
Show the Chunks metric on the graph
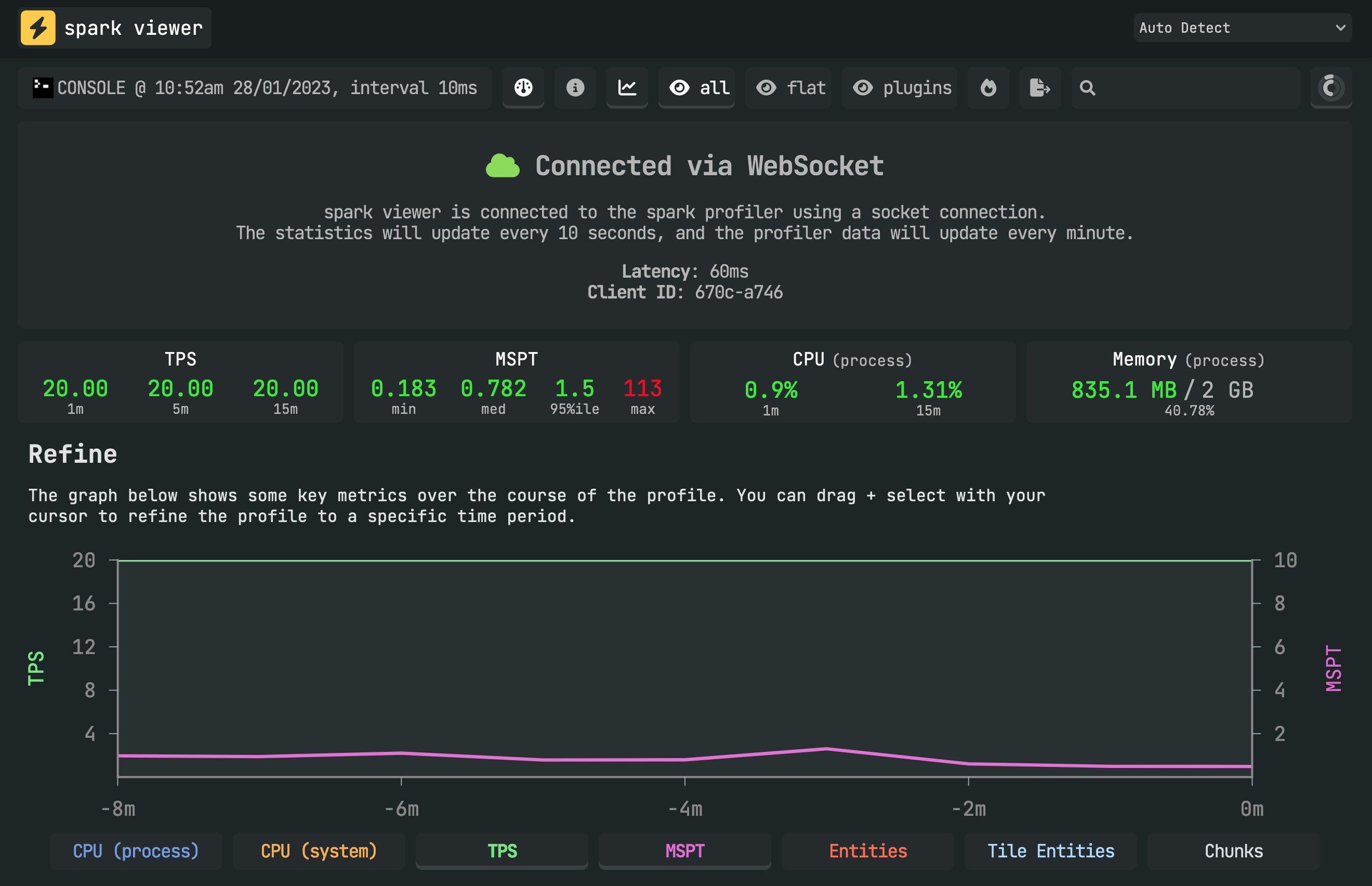coord(1233,850)
